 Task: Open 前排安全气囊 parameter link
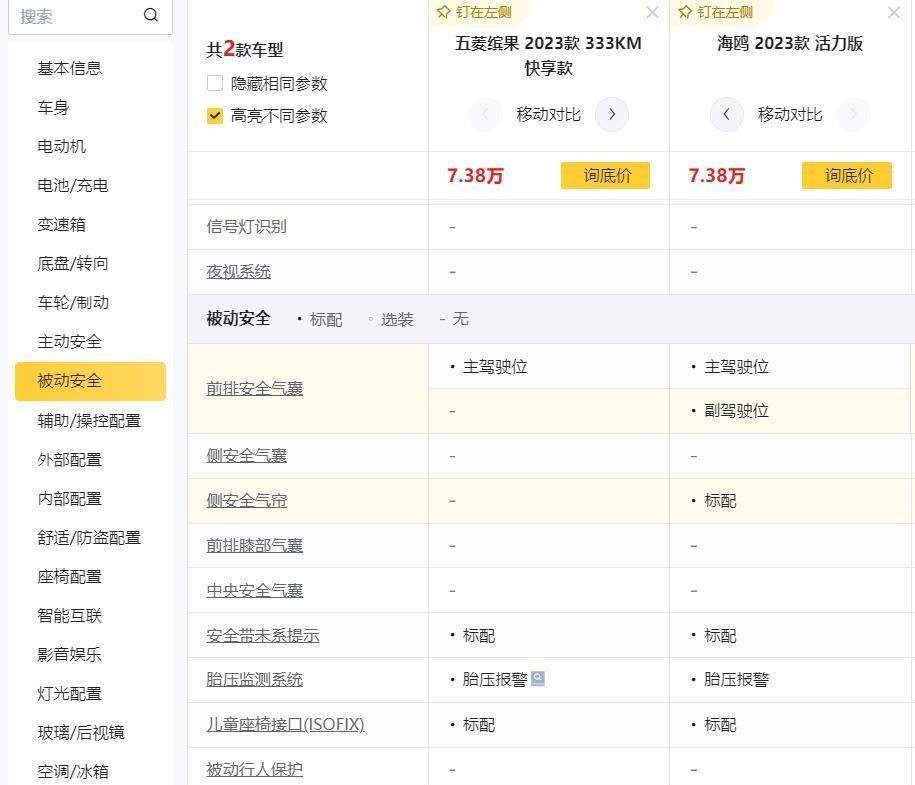254,389
